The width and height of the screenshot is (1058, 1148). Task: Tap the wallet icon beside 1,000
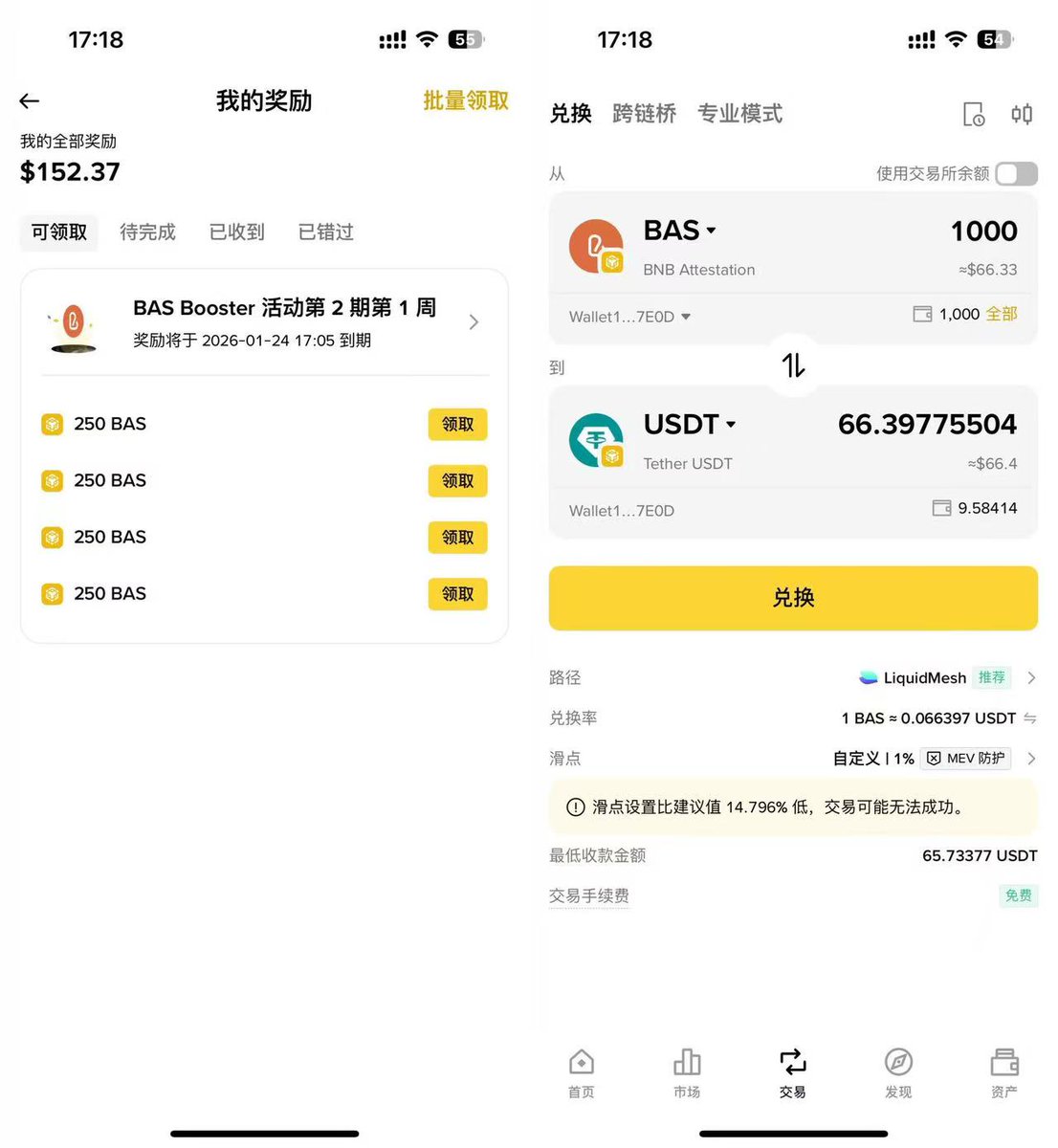922,314
